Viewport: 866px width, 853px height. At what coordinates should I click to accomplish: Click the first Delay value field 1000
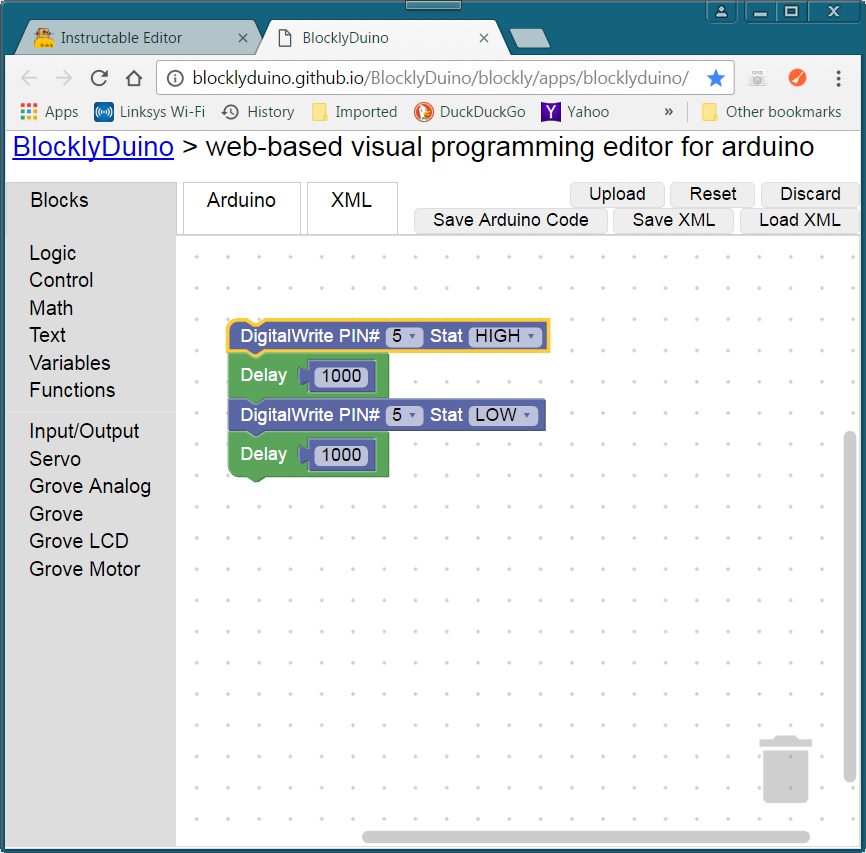[x=341, y=377]
